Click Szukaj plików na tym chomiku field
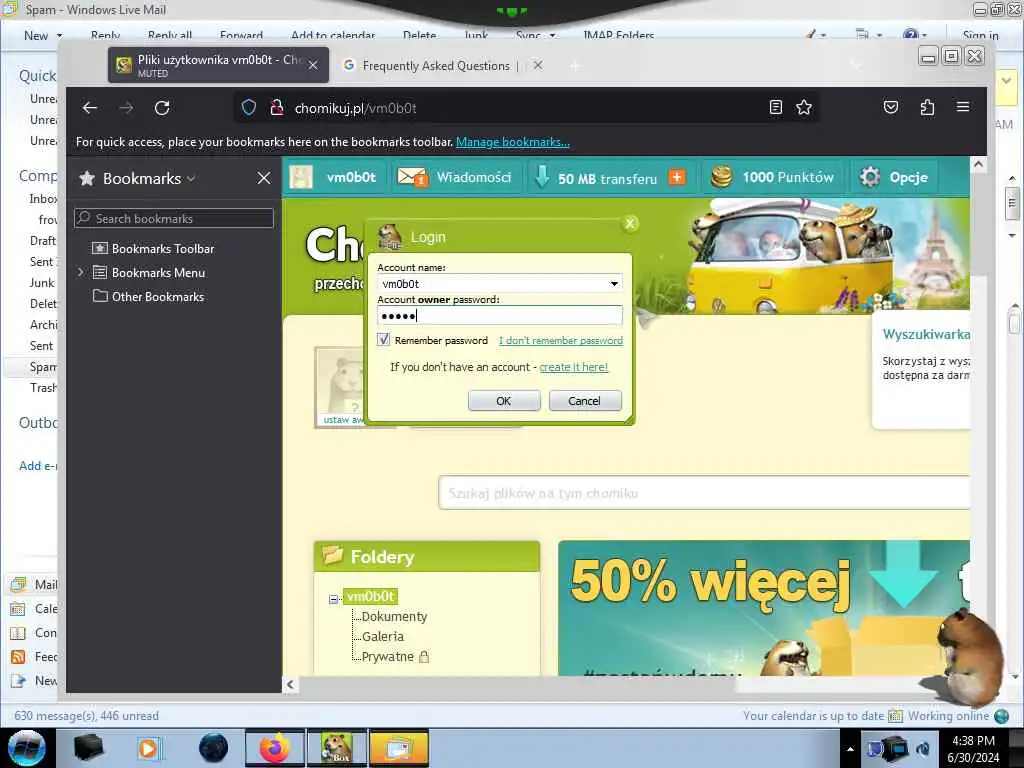This screenshot has width=1024, height=768. point(704,493)
